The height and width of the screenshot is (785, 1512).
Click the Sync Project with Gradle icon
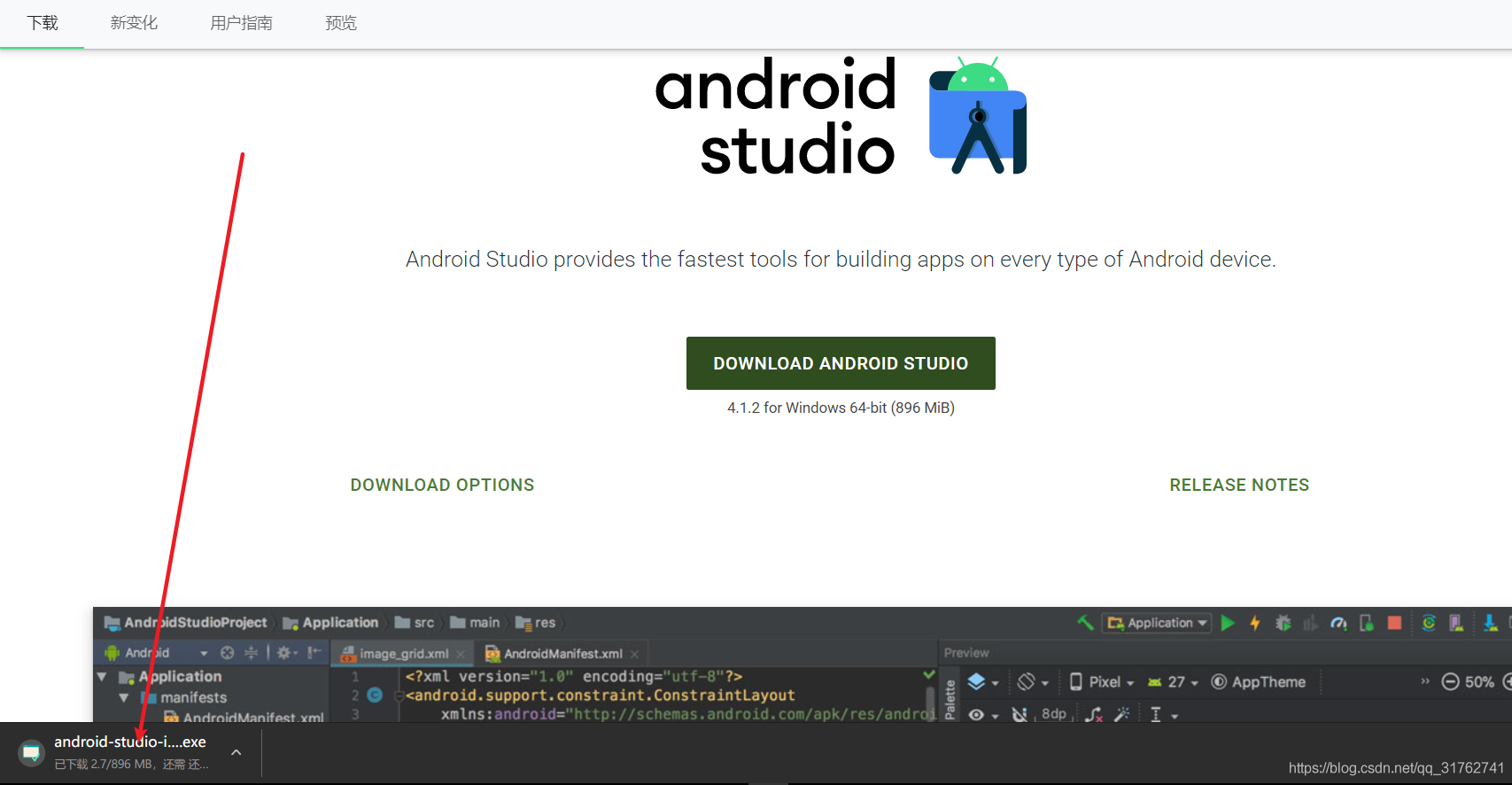coord(1429,623)
